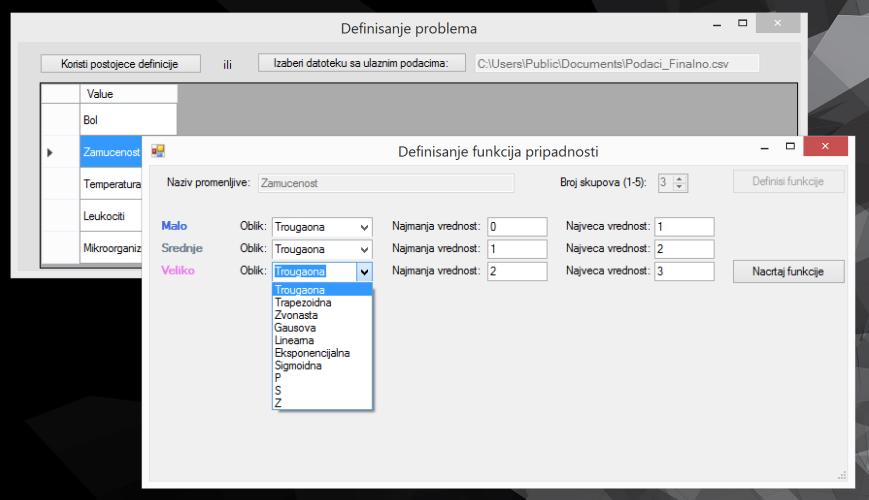Pick Eksponencijalna from the dropdown list
The height and width of the screenshot is (500, 869).
coord(322,353)
